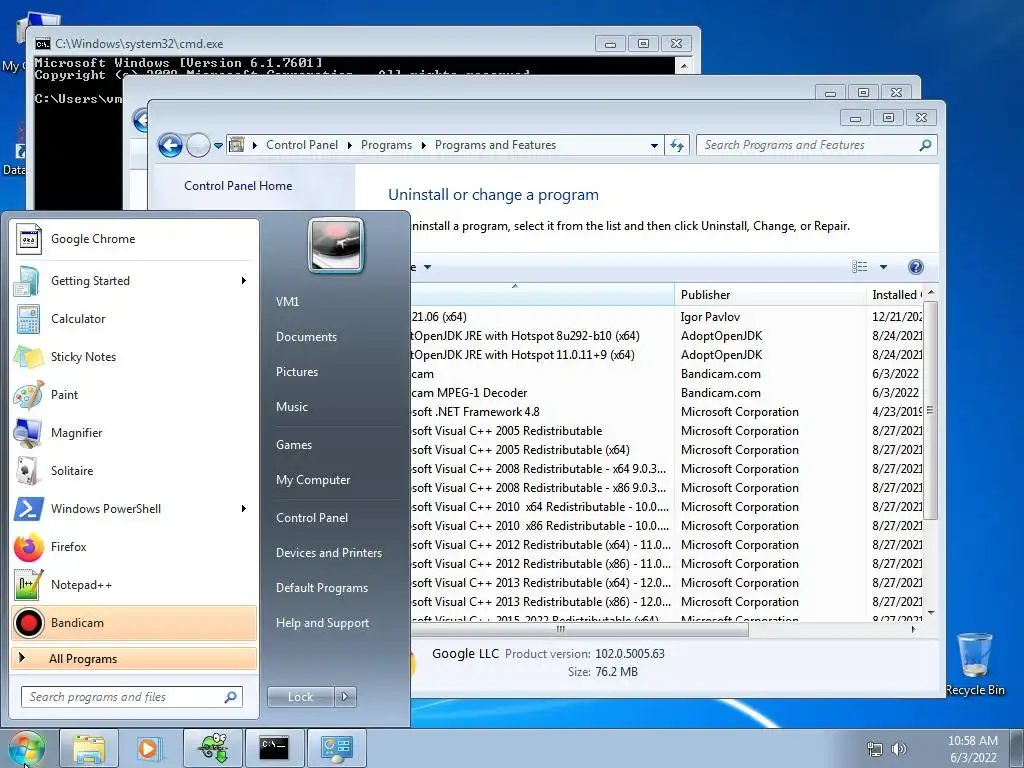Open Music from Start menu

click(291, 407)
